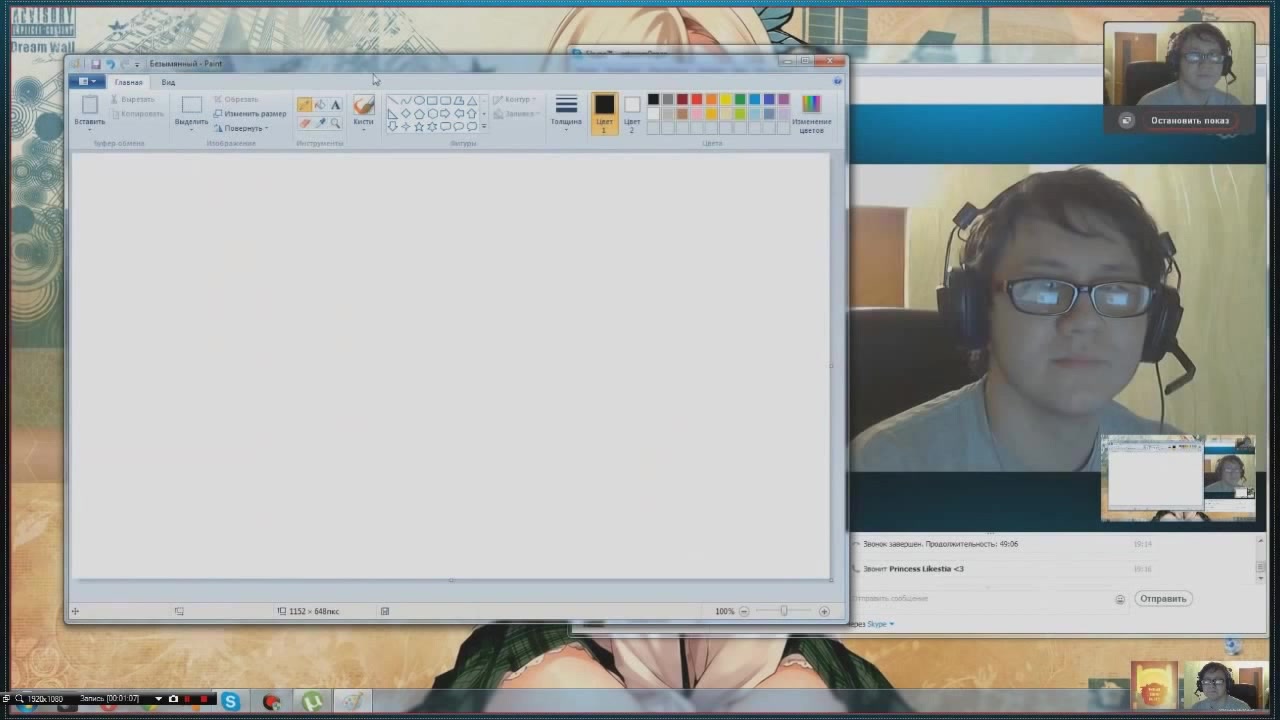This screenshot has height=720, width=1280.
Task: Pick the Color picker eyedropper tool
Action: pyautogui.click(x=320, y=123)
